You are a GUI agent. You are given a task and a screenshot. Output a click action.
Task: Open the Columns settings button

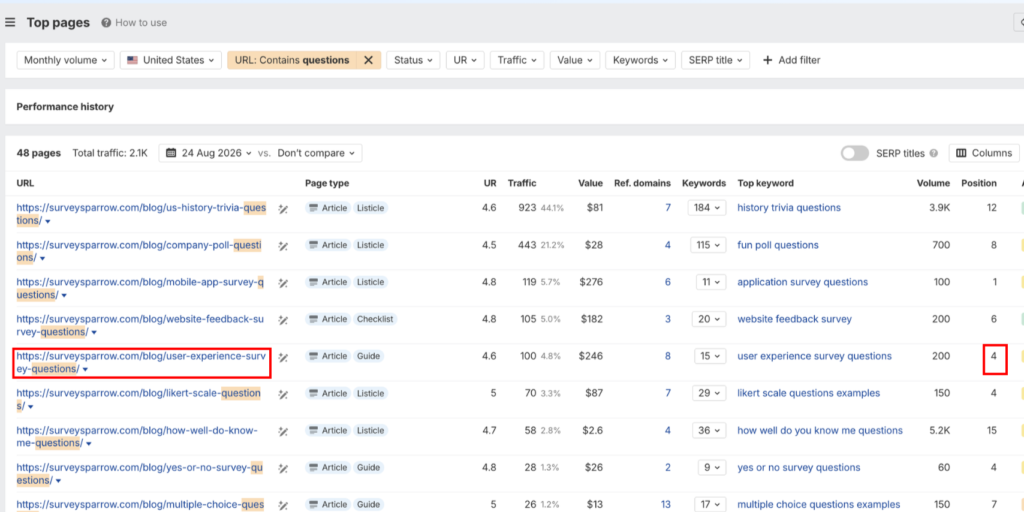(x=984, y=153)
